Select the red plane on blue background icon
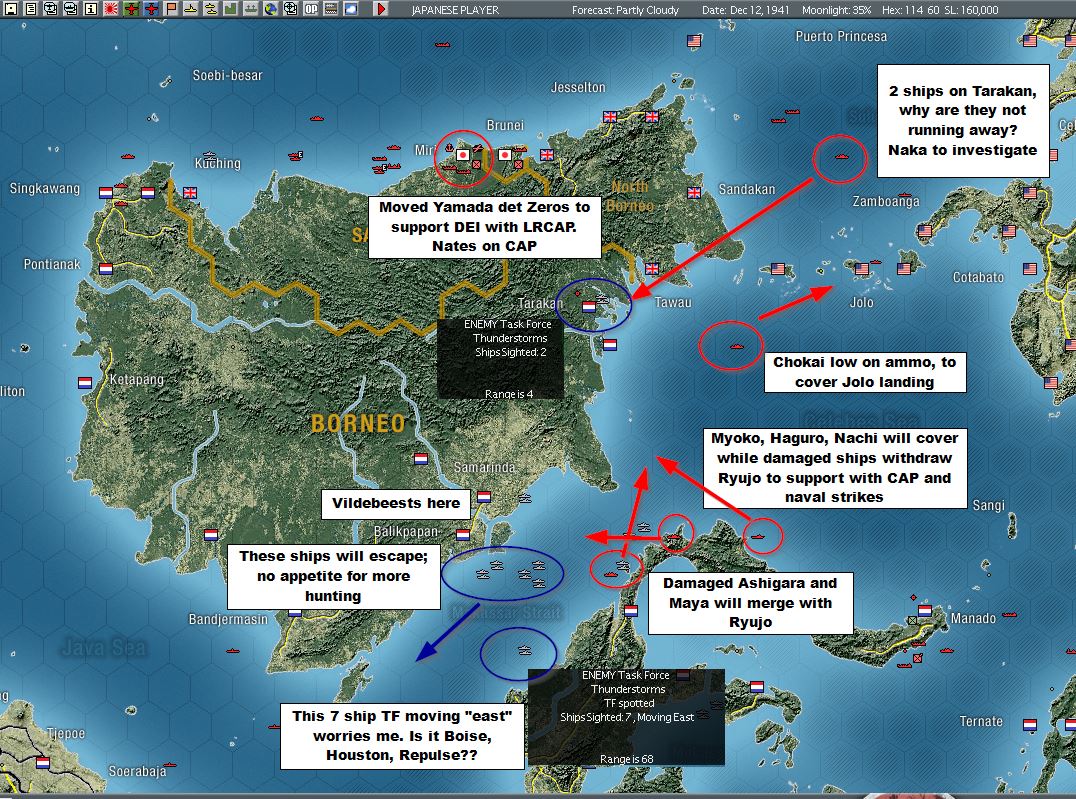This screenshot has width=1076, height=799. (150, 9)
